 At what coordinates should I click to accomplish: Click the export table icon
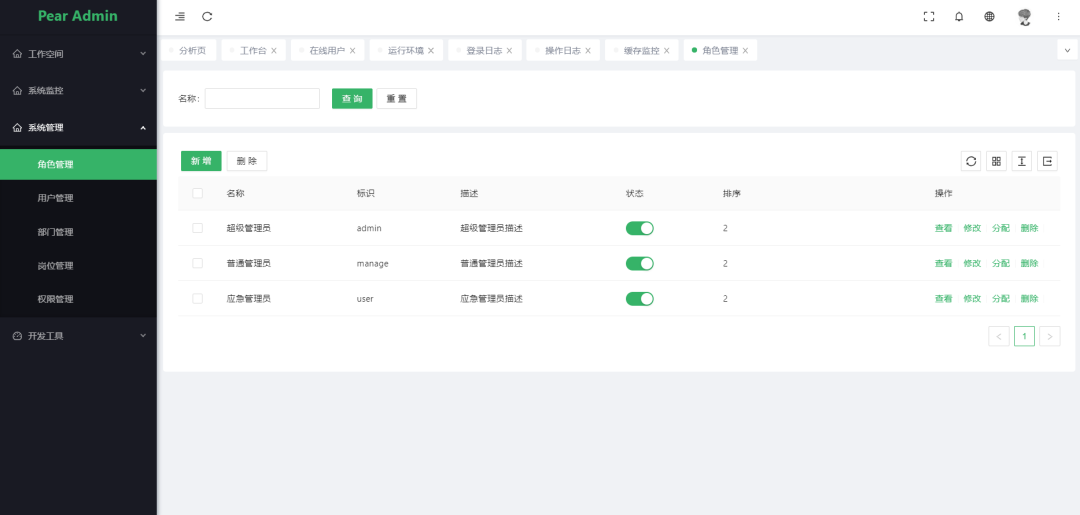tap(1048, 161)
